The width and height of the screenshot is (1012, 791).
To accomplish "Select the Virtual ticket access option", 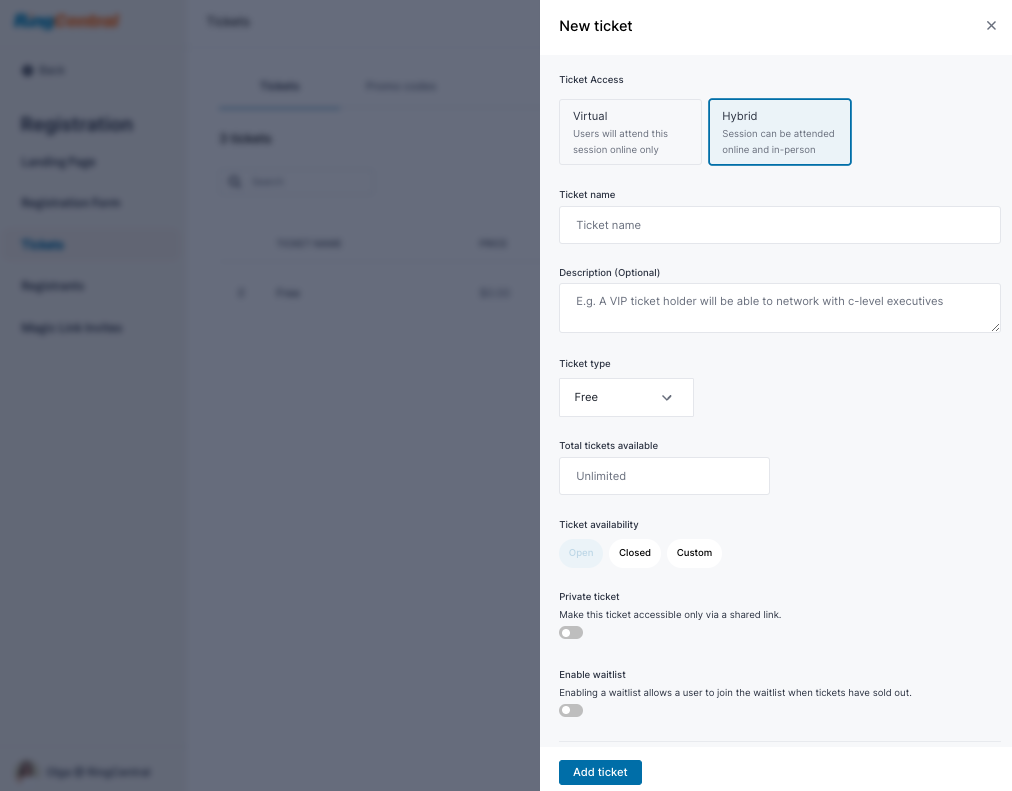I will [630, 132].
